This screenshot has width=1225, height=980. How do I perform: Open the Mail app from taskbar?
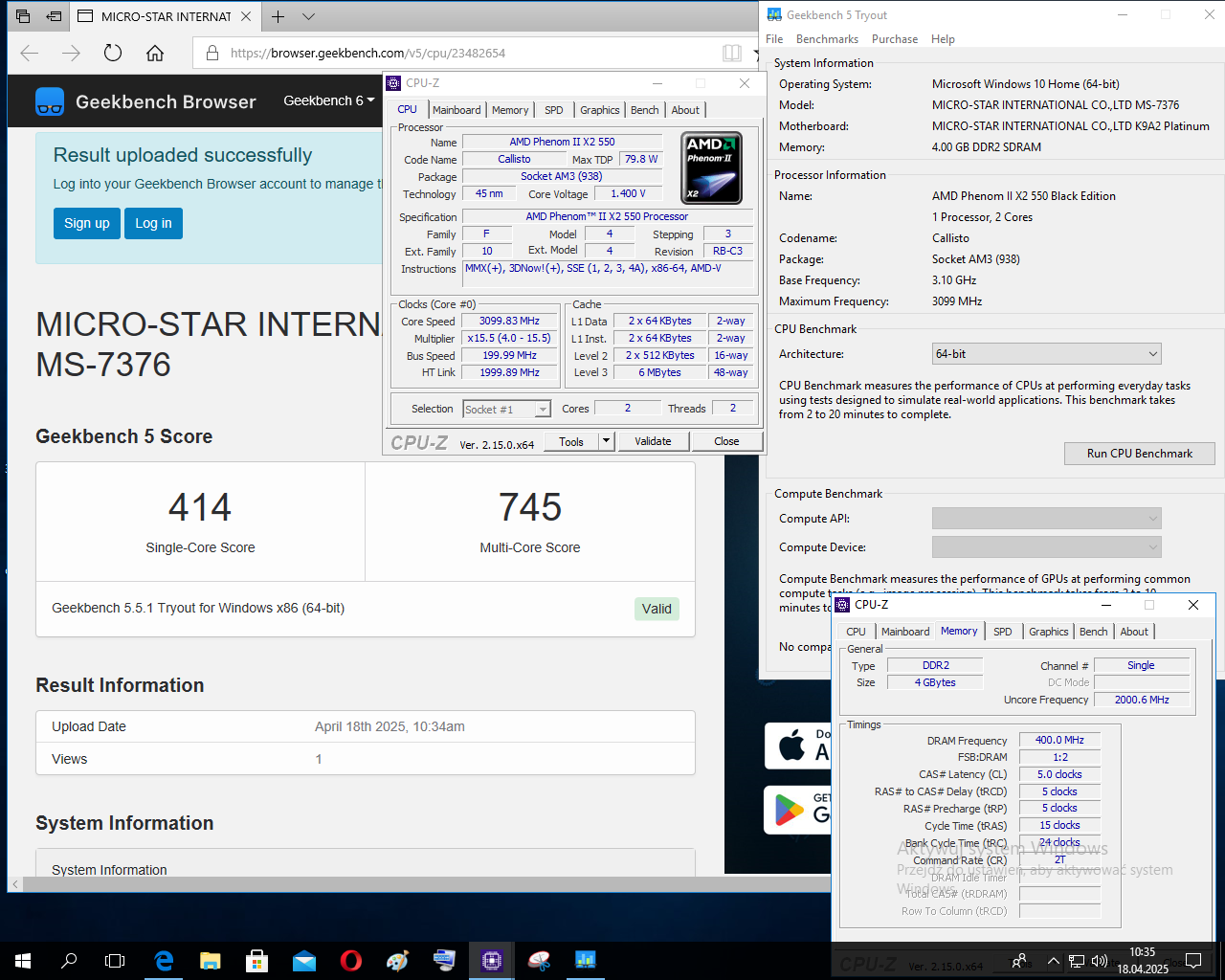coord(304,961)
